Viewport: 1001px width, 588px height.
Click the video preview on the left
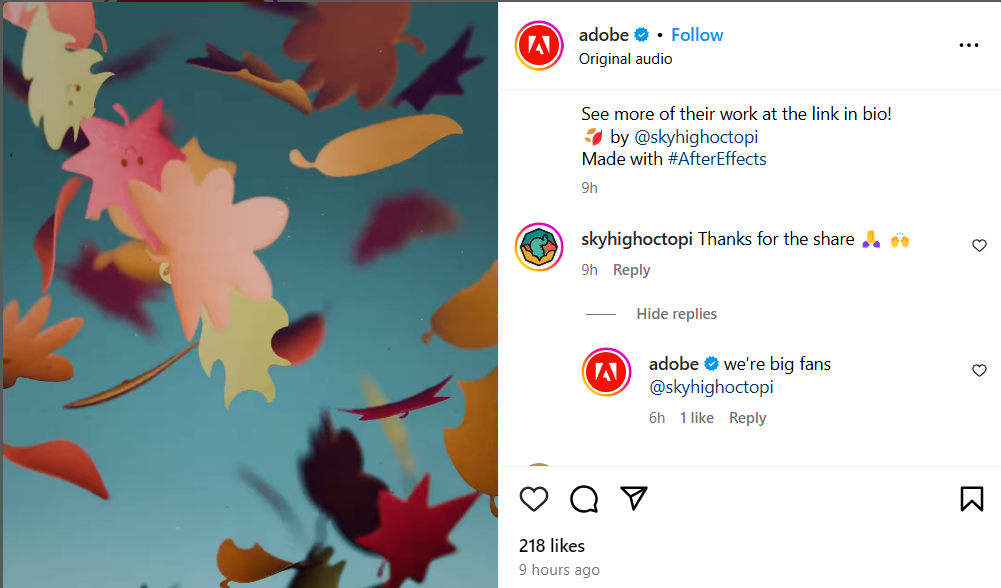[248, 294]
